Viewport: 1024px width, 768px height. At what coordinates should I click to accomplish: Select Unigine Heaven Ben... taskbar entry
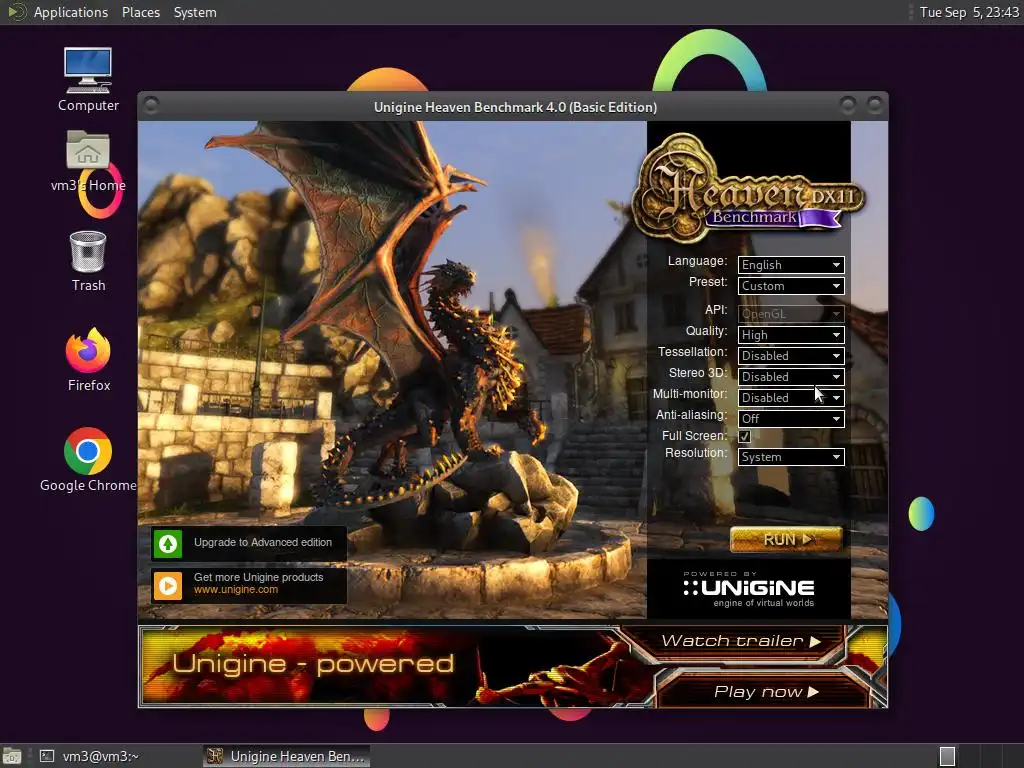pos(286,756)
